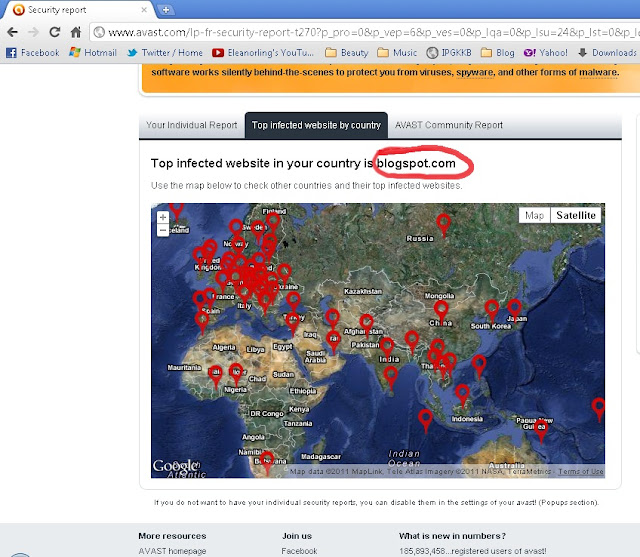640x557 pixels.
Task: Open the AVAST homepage footer link
Action: click(172, 551)
